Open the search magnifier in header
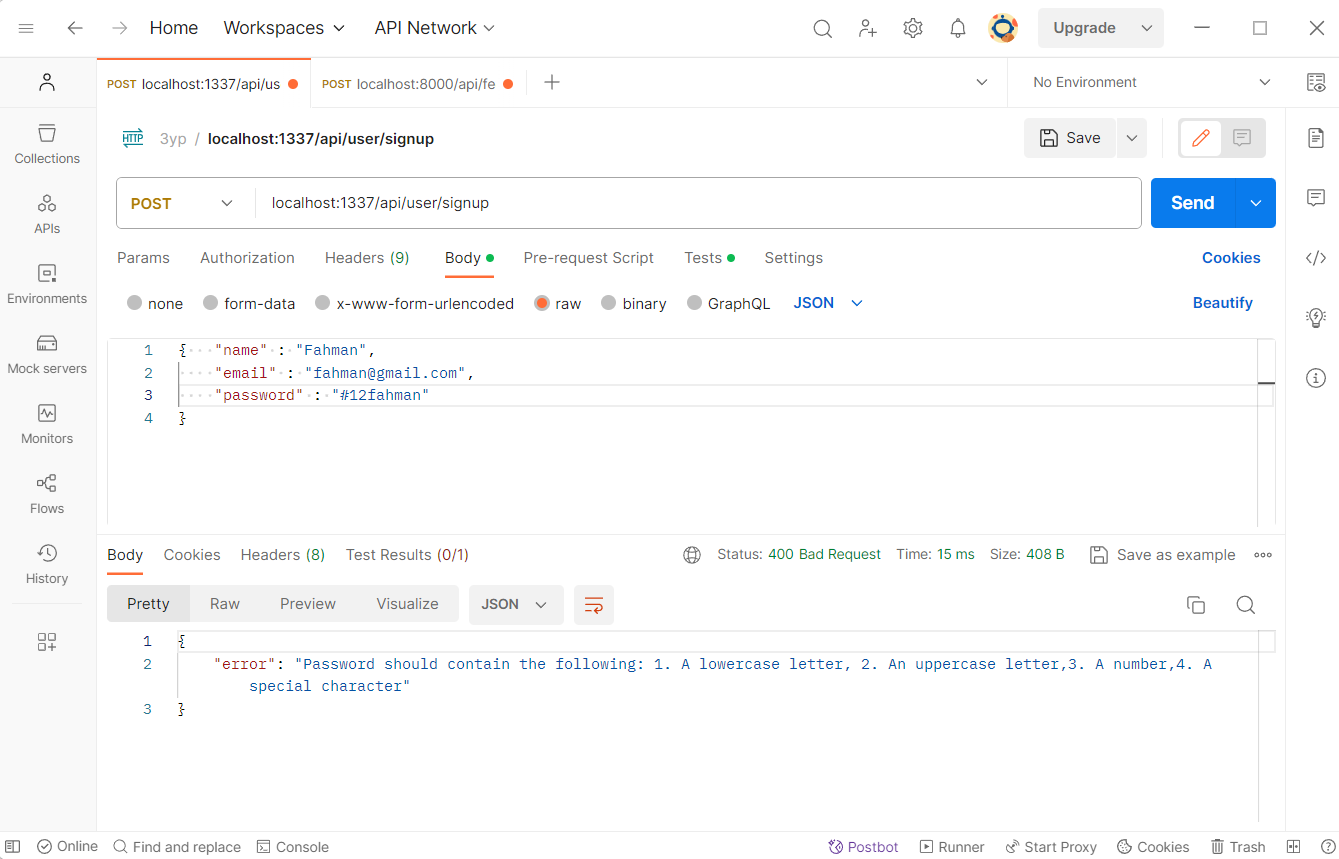This screenshot has width=1339, height=859. 822,29
